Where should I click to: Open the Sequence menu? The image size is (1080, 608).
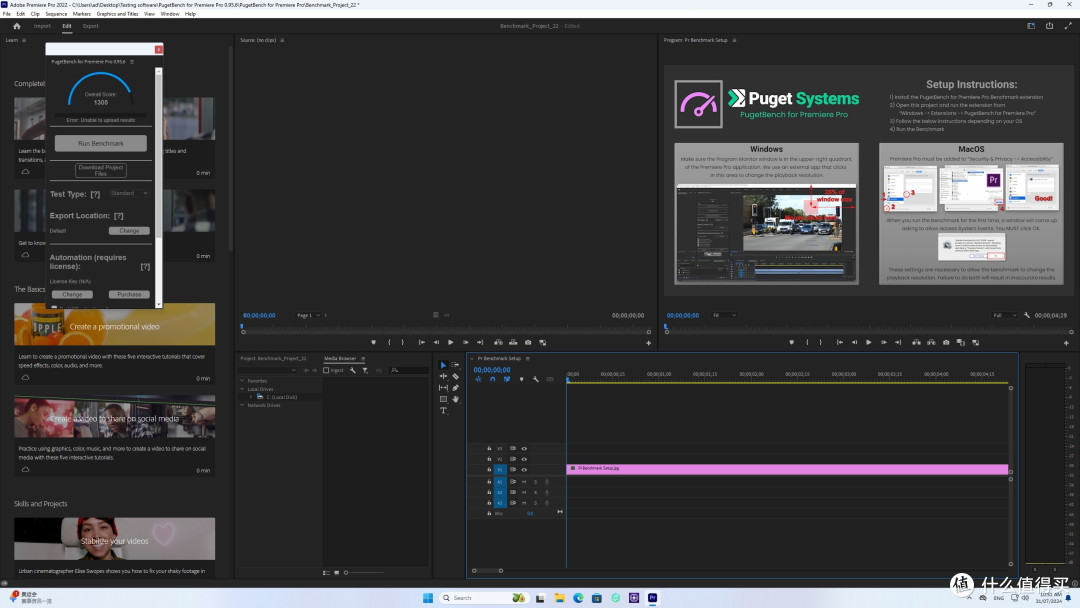tap(56, 14)
